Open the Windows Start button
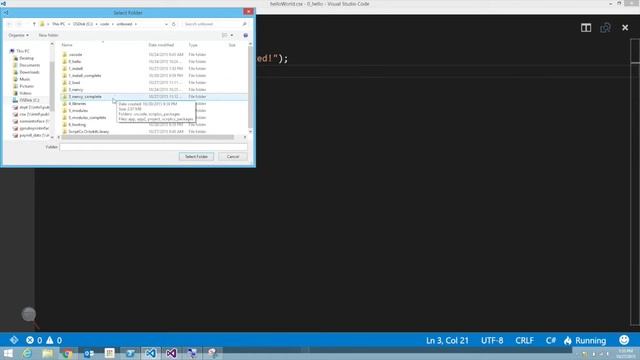Image resolution: width=640 pixels, height=360 pixels. 8,353
